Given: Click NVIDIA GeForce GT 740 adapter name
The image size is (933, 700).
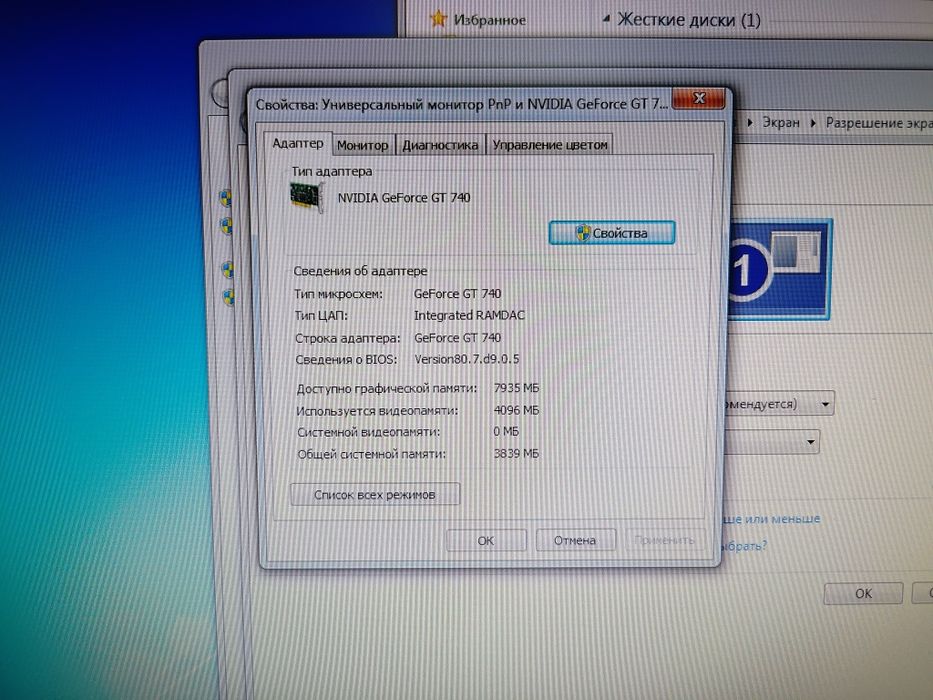Looking at the screenshot, I should tap(404, 198).
